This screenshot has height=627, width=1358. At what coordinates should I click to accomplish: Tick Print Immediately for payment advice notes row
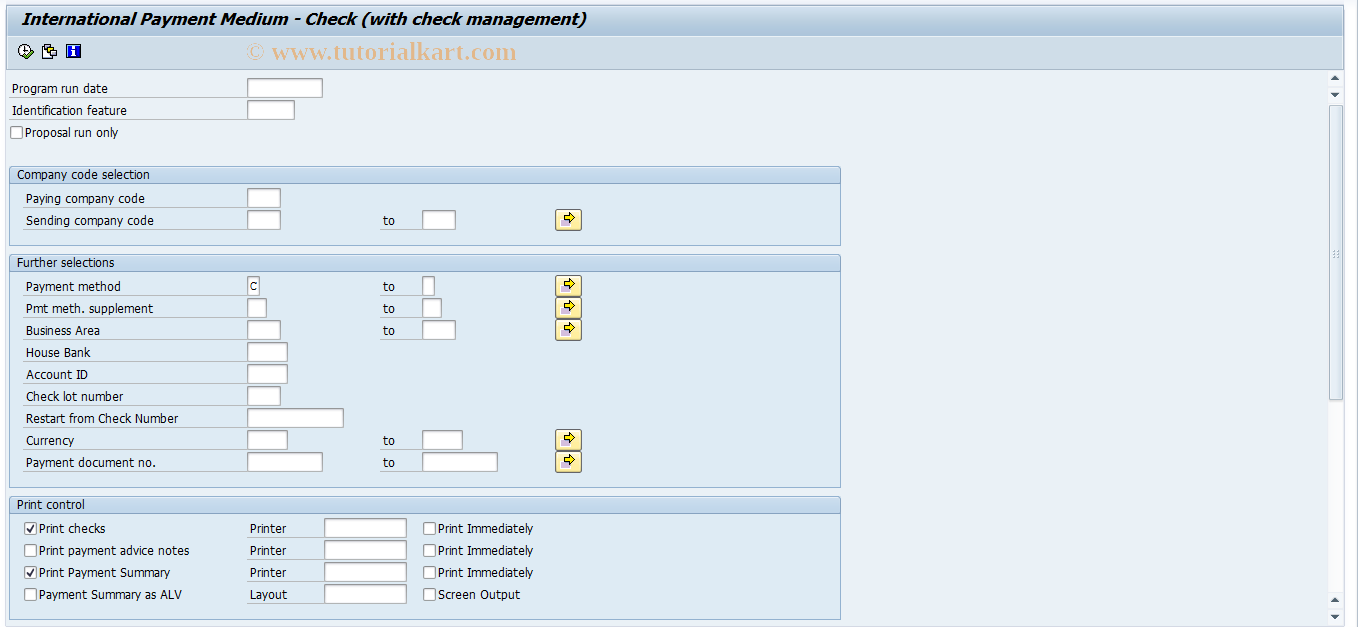click(x=430, y=550)
